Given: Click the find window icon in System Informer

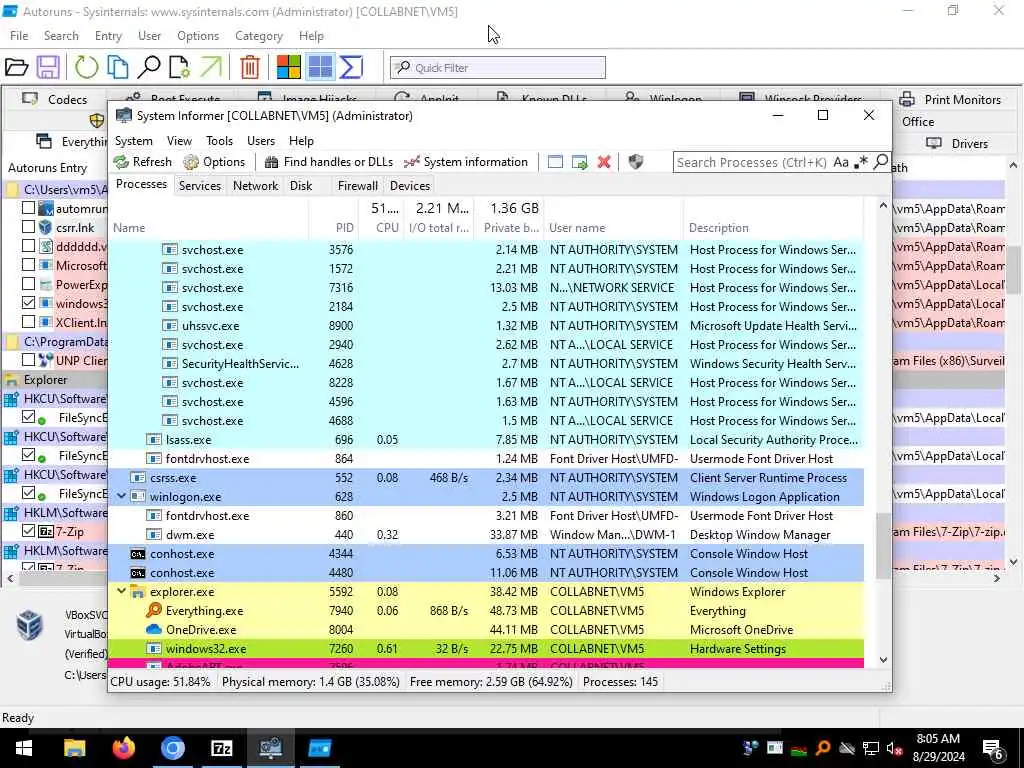Looking at the screenshot, I should coord(555,162).
